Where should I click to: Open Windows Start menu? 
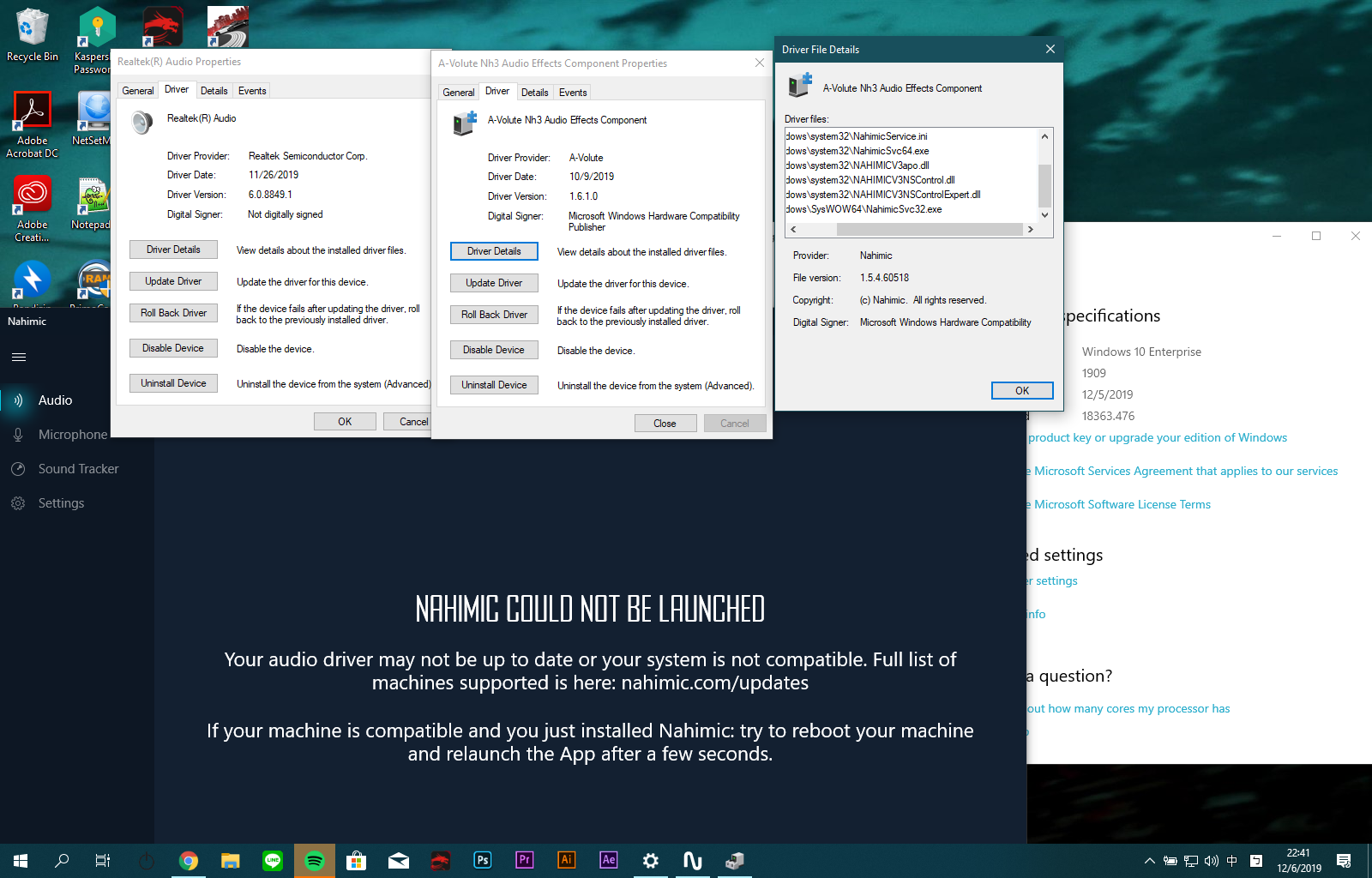pyautogui.click(x=21, y=861)
